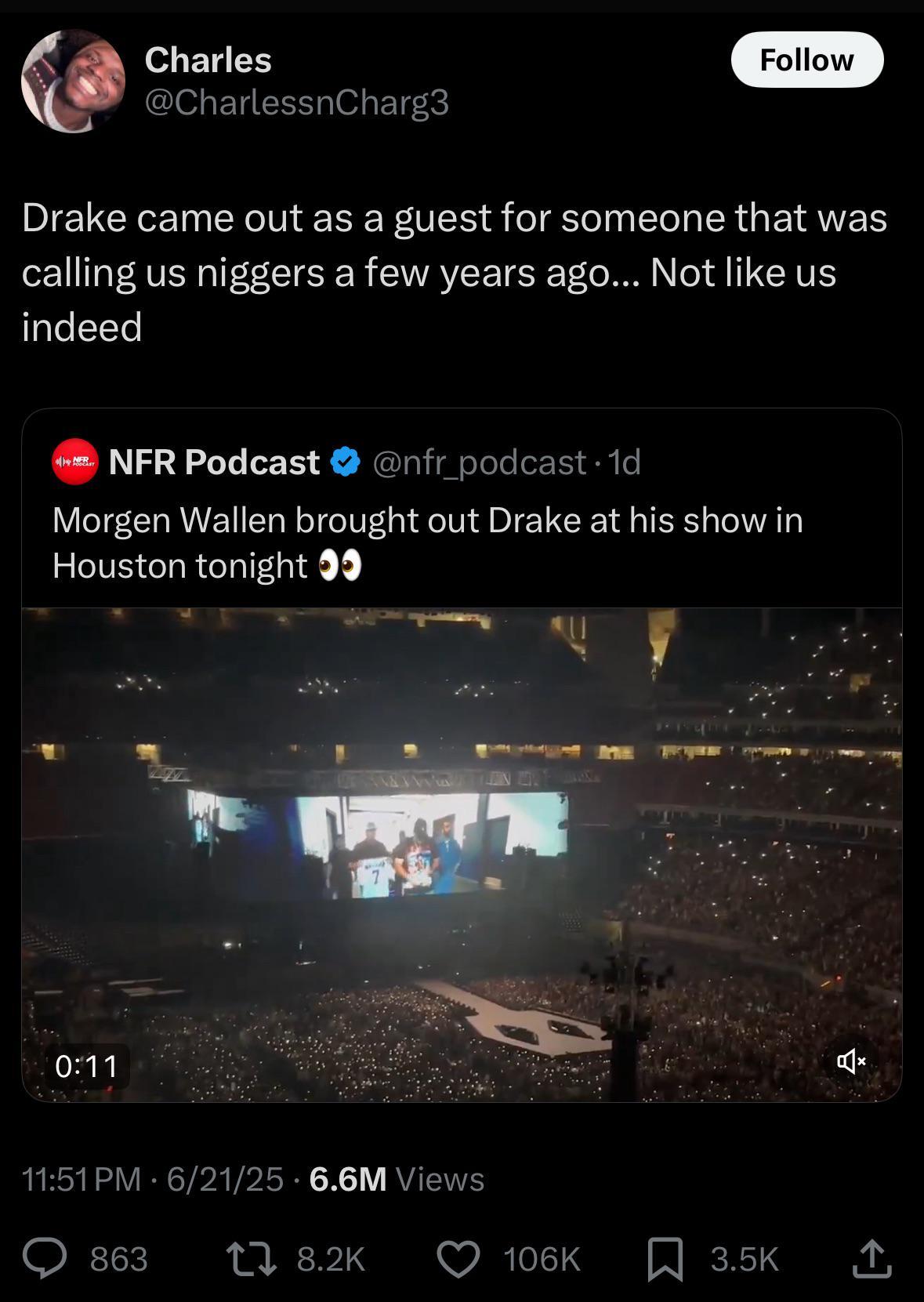Click the 0:11 video duration label
The height and width of the screenshot is (1302, 924).
(x=86, y=1066)
